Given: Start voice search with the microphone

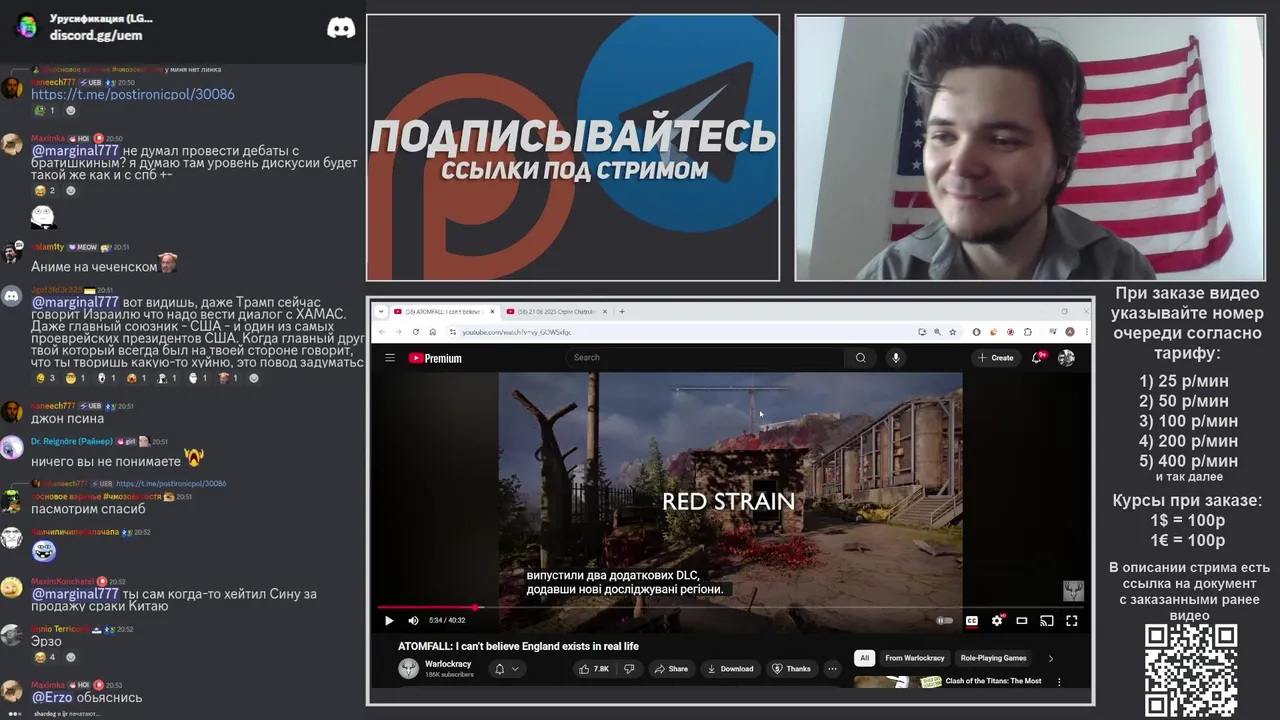Looking at the screenshot, I should pyautogui.click(x=896, y=358).
